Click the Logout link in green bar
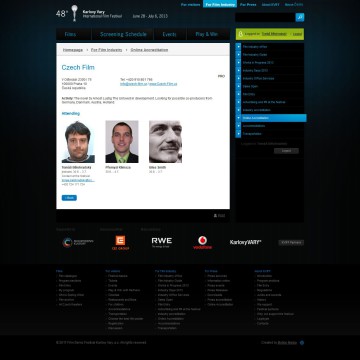Screen dimensions: 360x360 tap(297, 34)
